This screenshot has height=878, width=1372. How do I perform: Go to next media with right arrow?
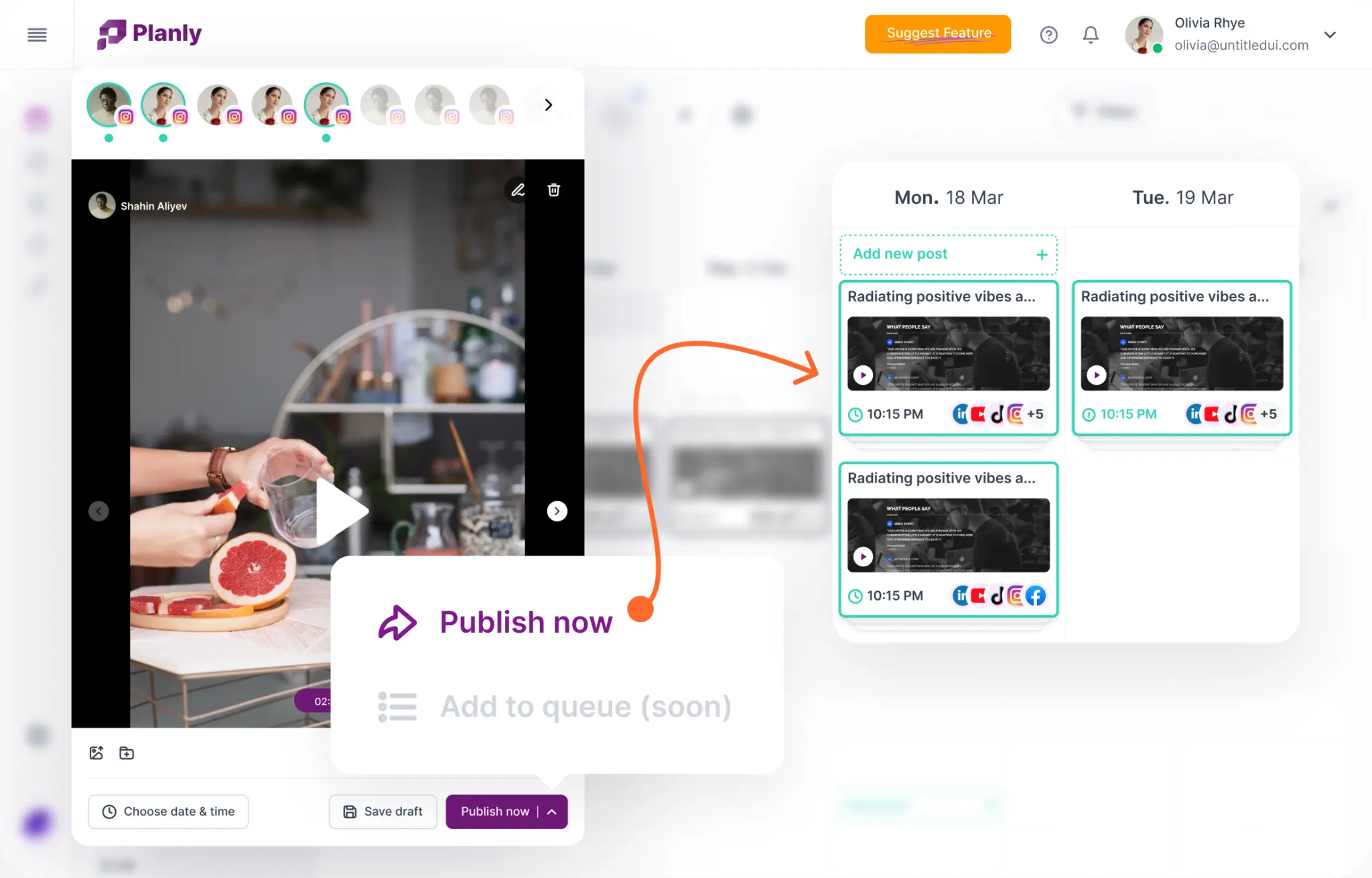click(557, 511)
